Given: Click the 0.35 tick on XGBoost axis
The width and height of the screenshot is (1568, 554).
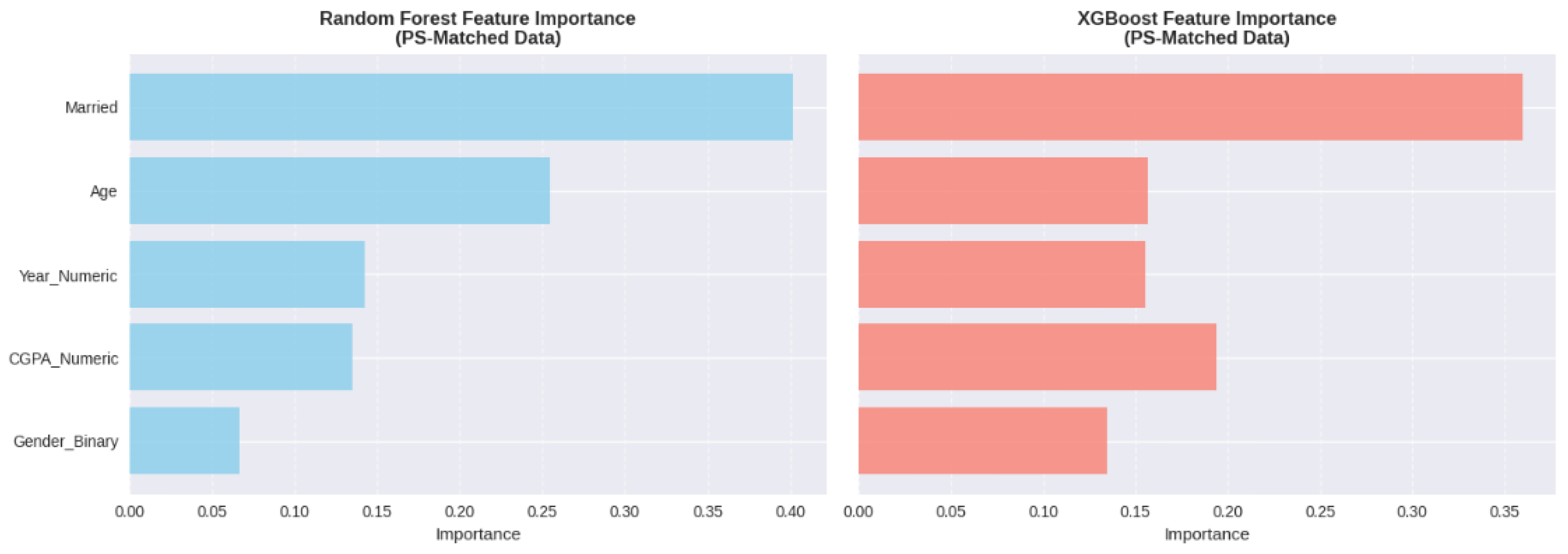Looking at the screenshot, I should [1503, 512].
